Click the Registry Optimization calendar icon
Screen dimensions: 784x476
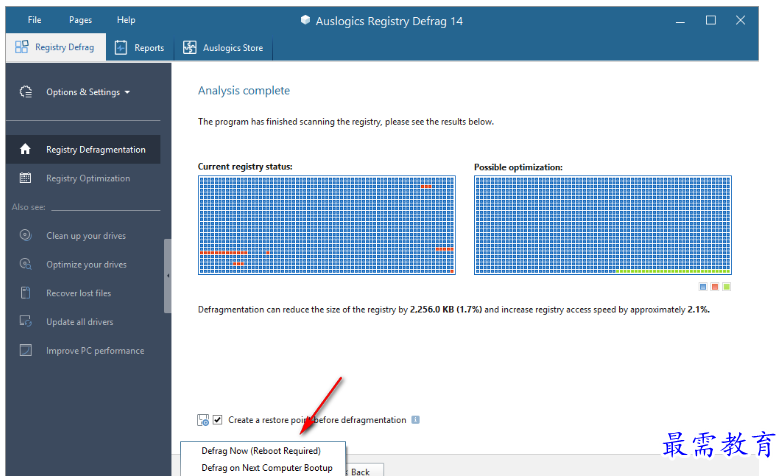25,178
